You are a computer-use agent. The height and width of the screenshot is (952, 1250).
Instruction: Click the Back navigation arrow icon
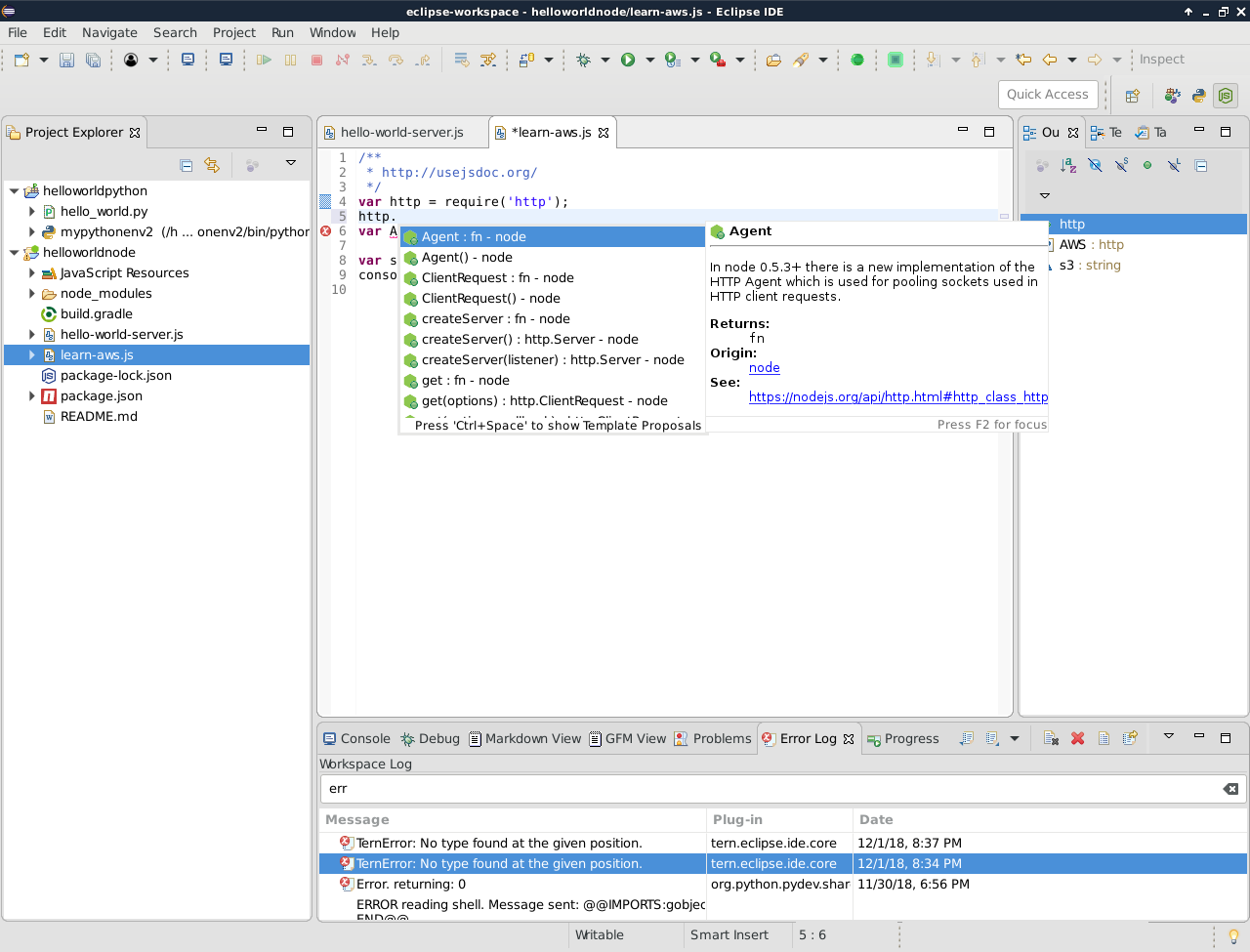click(x=1050, y=60)
